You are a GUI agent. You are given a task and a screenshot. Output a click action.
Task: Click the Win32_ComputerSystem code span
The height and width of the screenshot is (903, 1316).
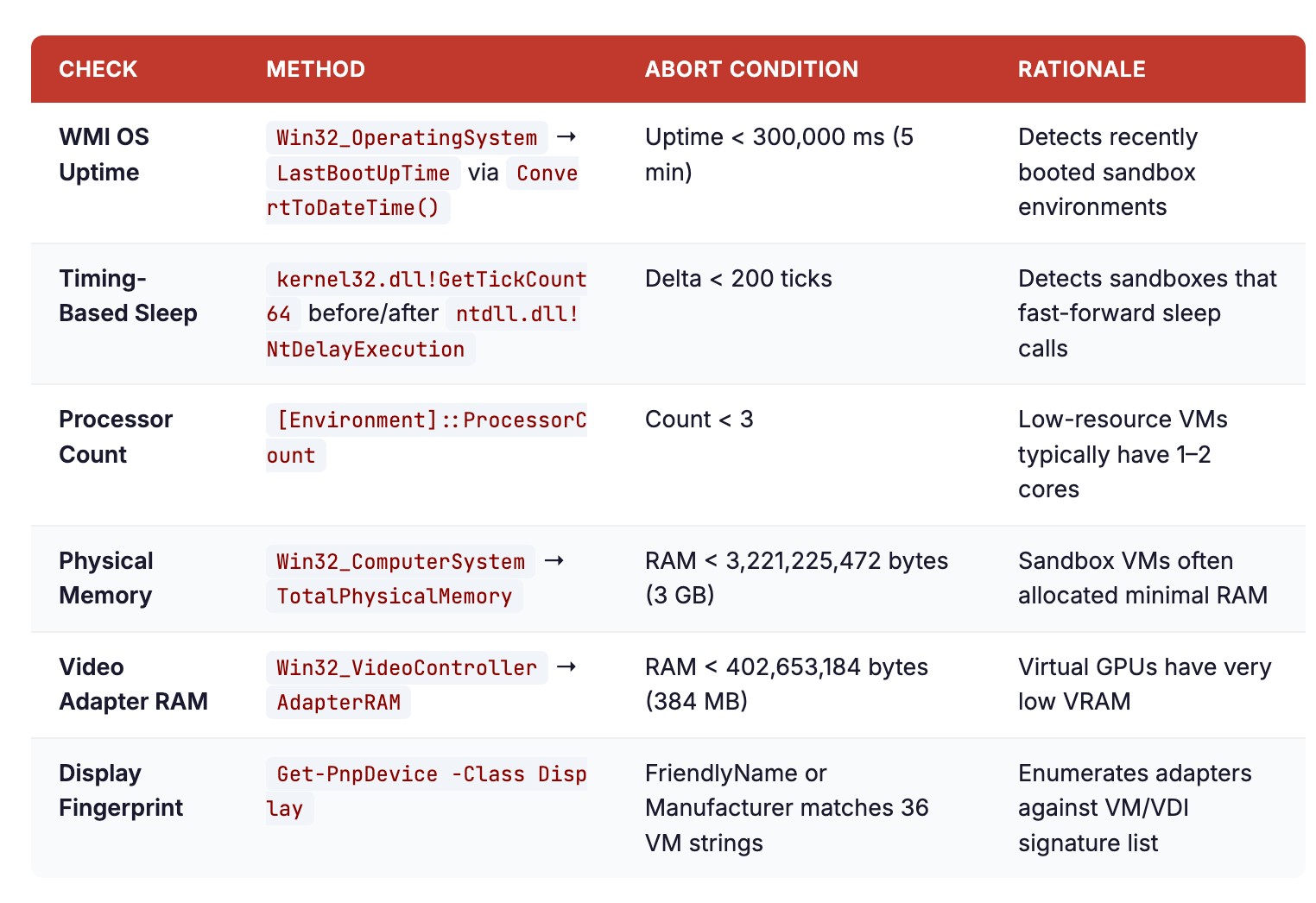[x=400, y=561]
